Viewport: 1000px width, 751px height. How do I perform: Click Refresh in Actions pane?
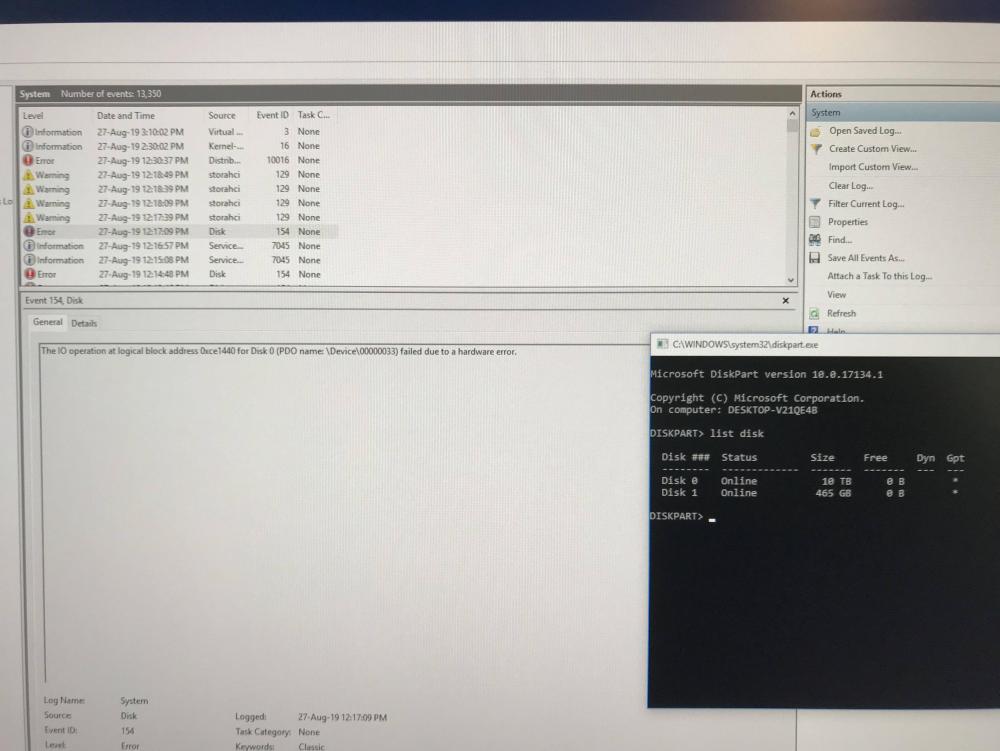841,313
